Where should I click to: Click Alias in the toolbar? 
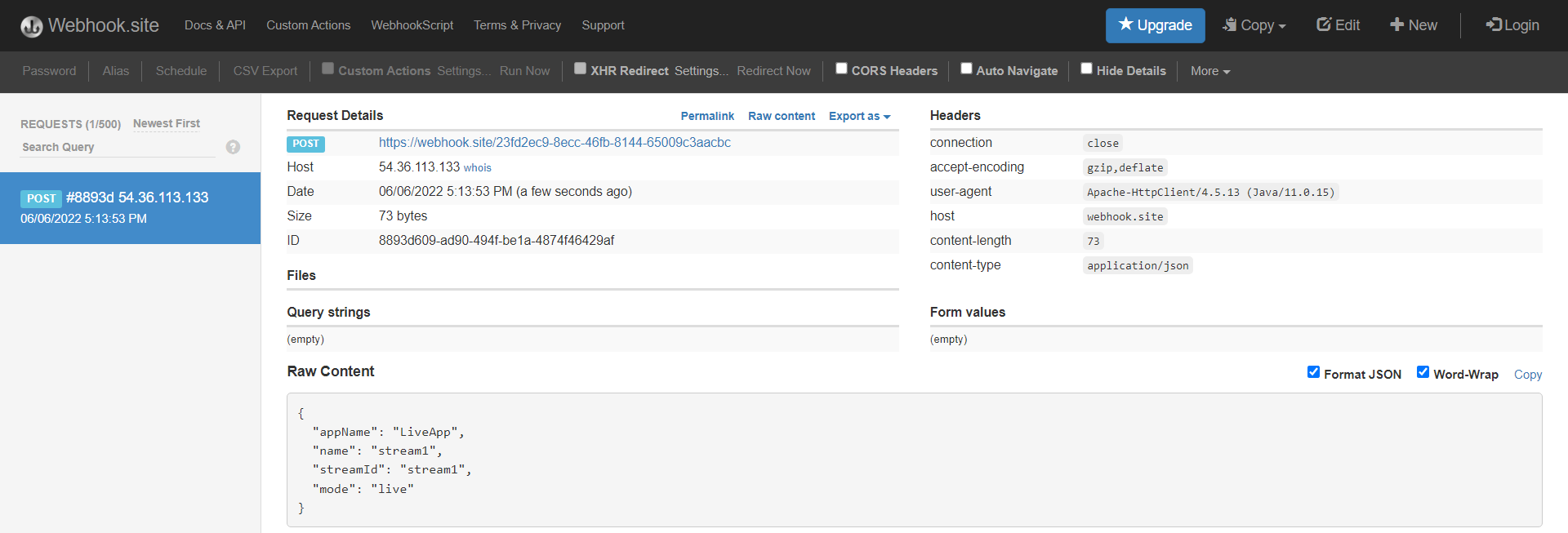click(x=116, y=71)
